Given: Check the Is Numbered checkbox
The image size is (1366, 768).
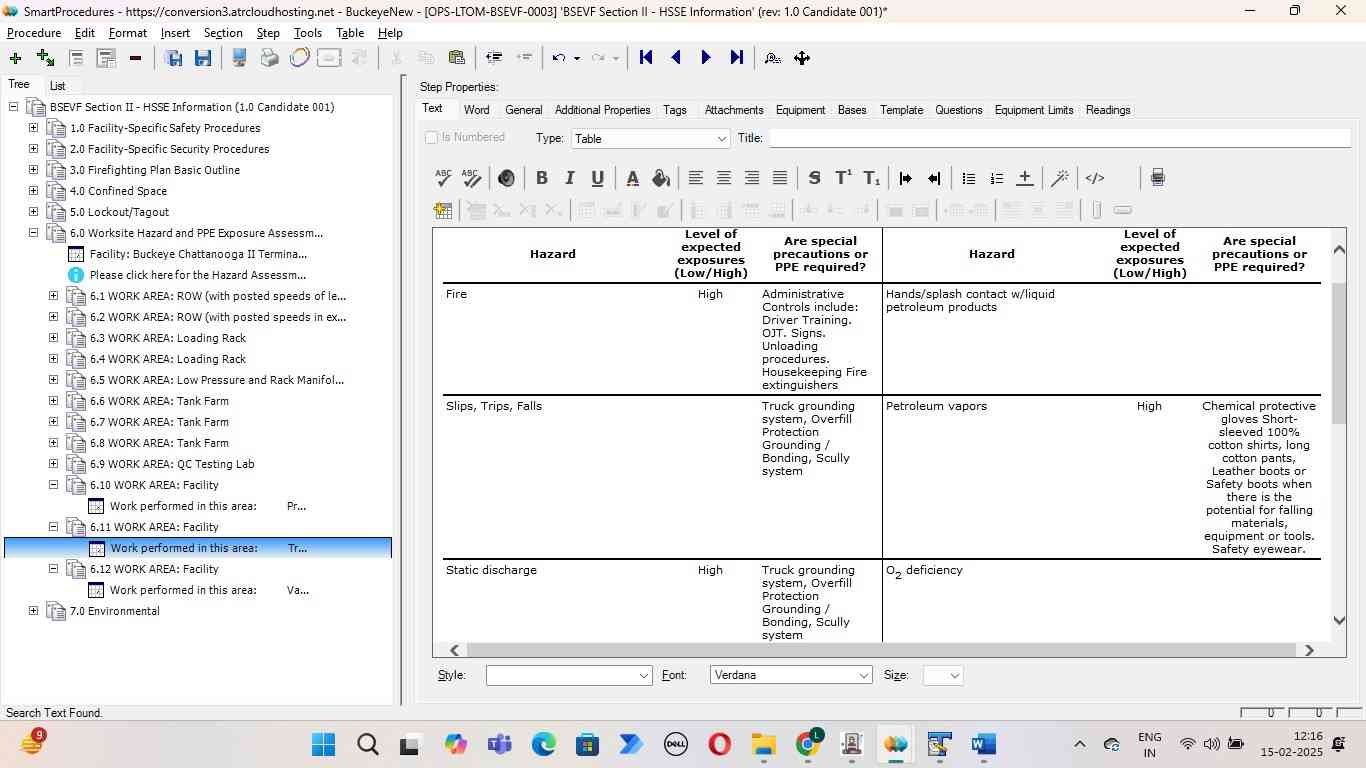Looking at the screenshot, I should coord(432,138).
